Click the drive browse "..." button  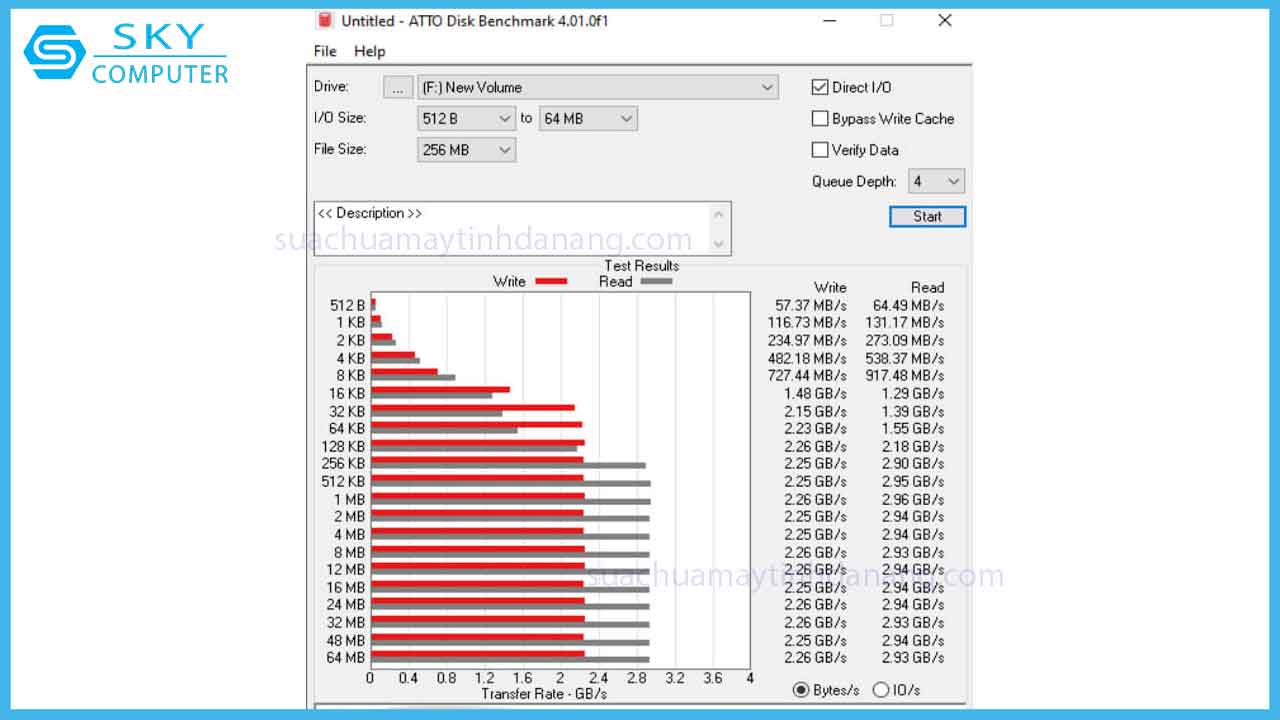(398, 87)
